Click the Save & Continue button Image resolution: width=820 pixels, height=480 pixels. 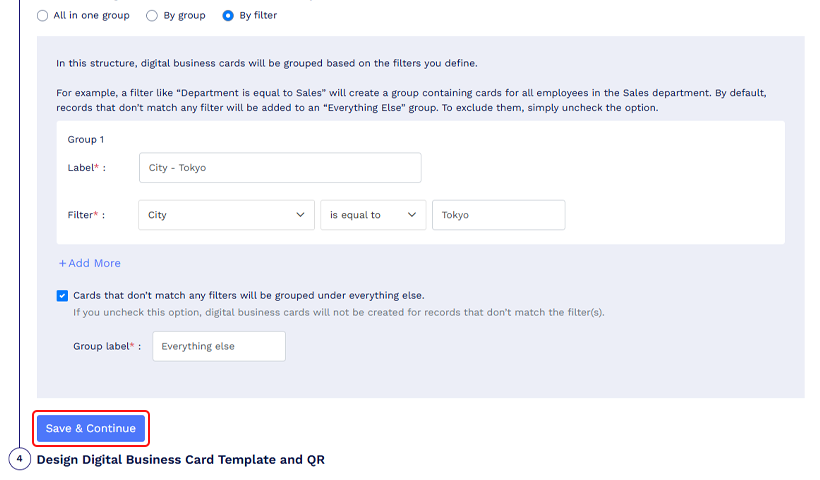click(91, 428)
